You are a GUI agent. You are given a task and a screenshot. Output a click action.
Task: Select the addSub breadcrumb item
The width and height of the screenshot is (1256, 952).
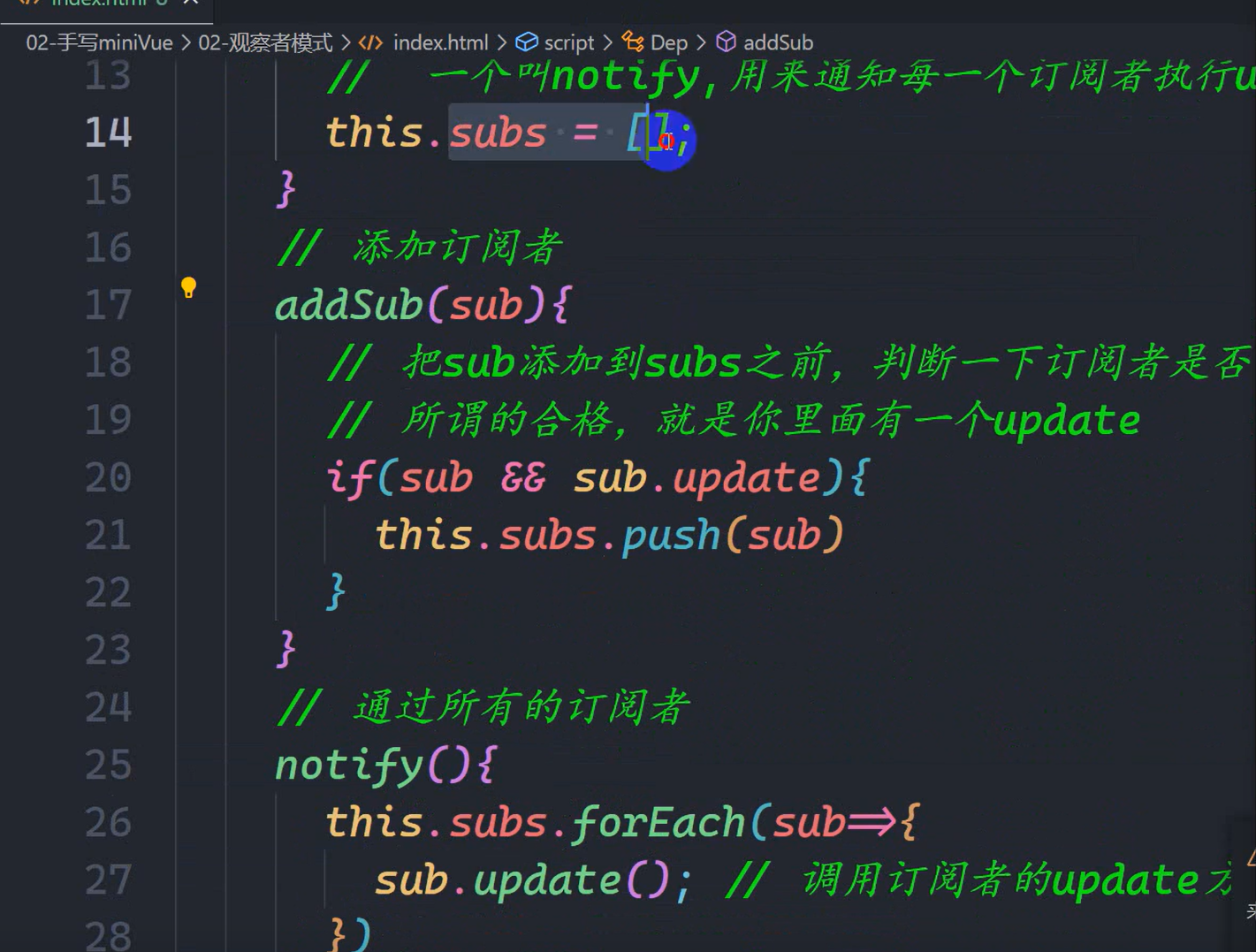click(778, 42)
